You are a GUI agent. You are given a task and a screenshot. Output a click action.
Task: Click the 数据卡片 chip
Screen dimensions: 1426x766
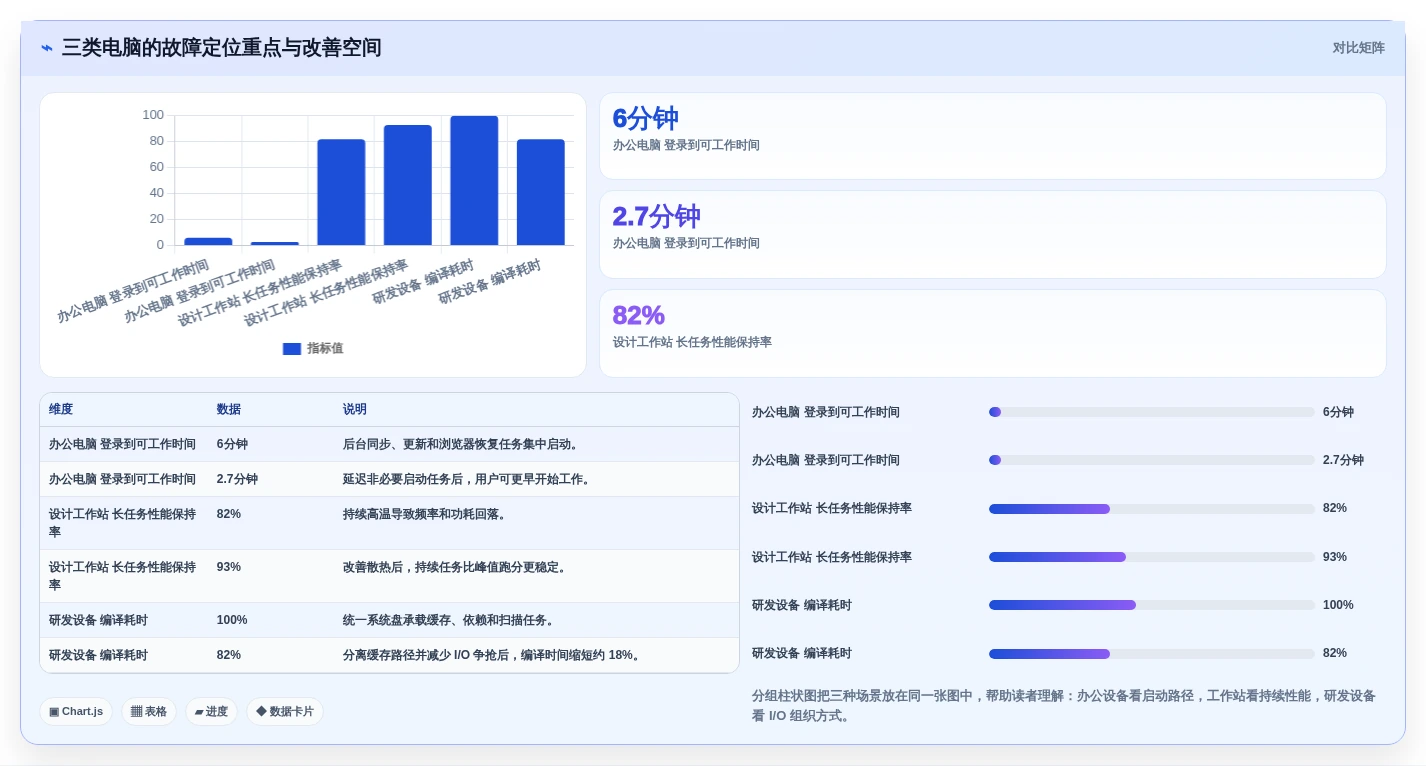click(x=285, y=712)
